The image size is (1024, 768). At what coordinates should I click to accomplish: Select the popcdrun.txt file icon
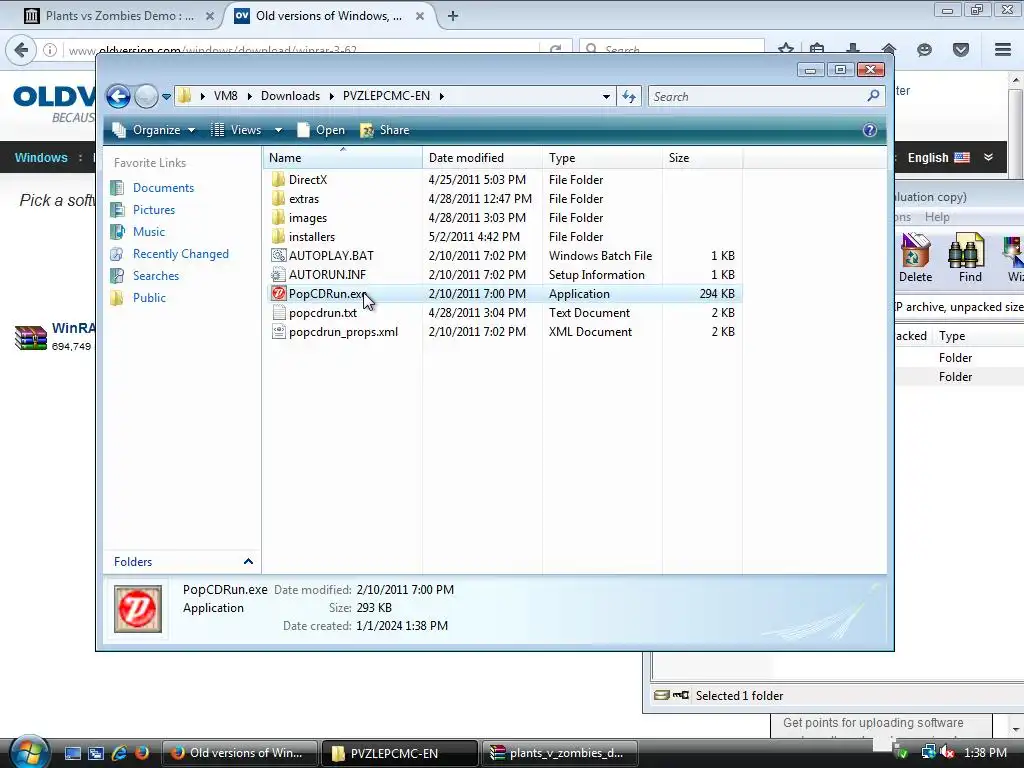click(x=279, y=313)
